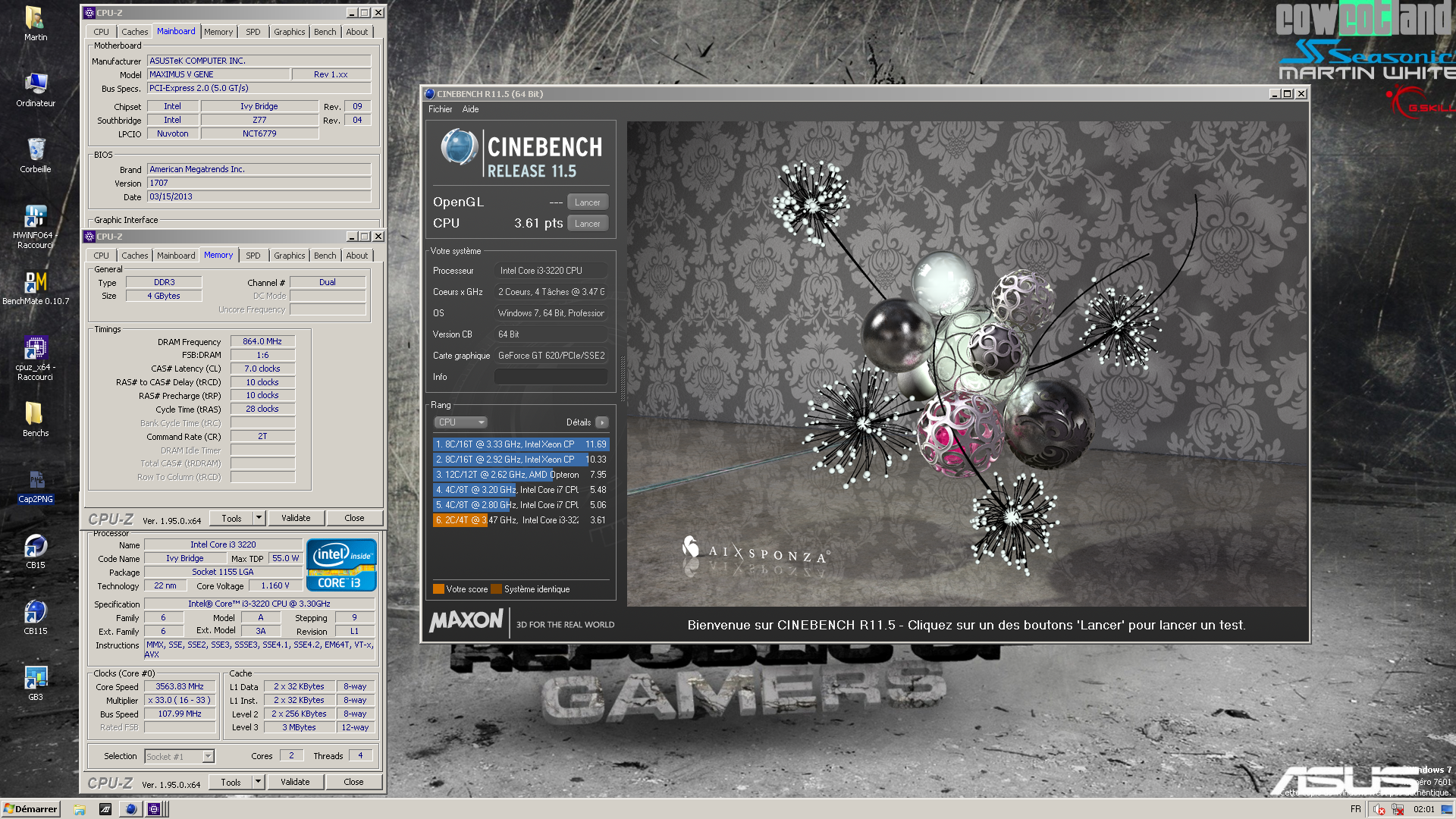Launch the HWiNFO64 shortcut icon
This screenshot has height=819, width=1456.
35,216
